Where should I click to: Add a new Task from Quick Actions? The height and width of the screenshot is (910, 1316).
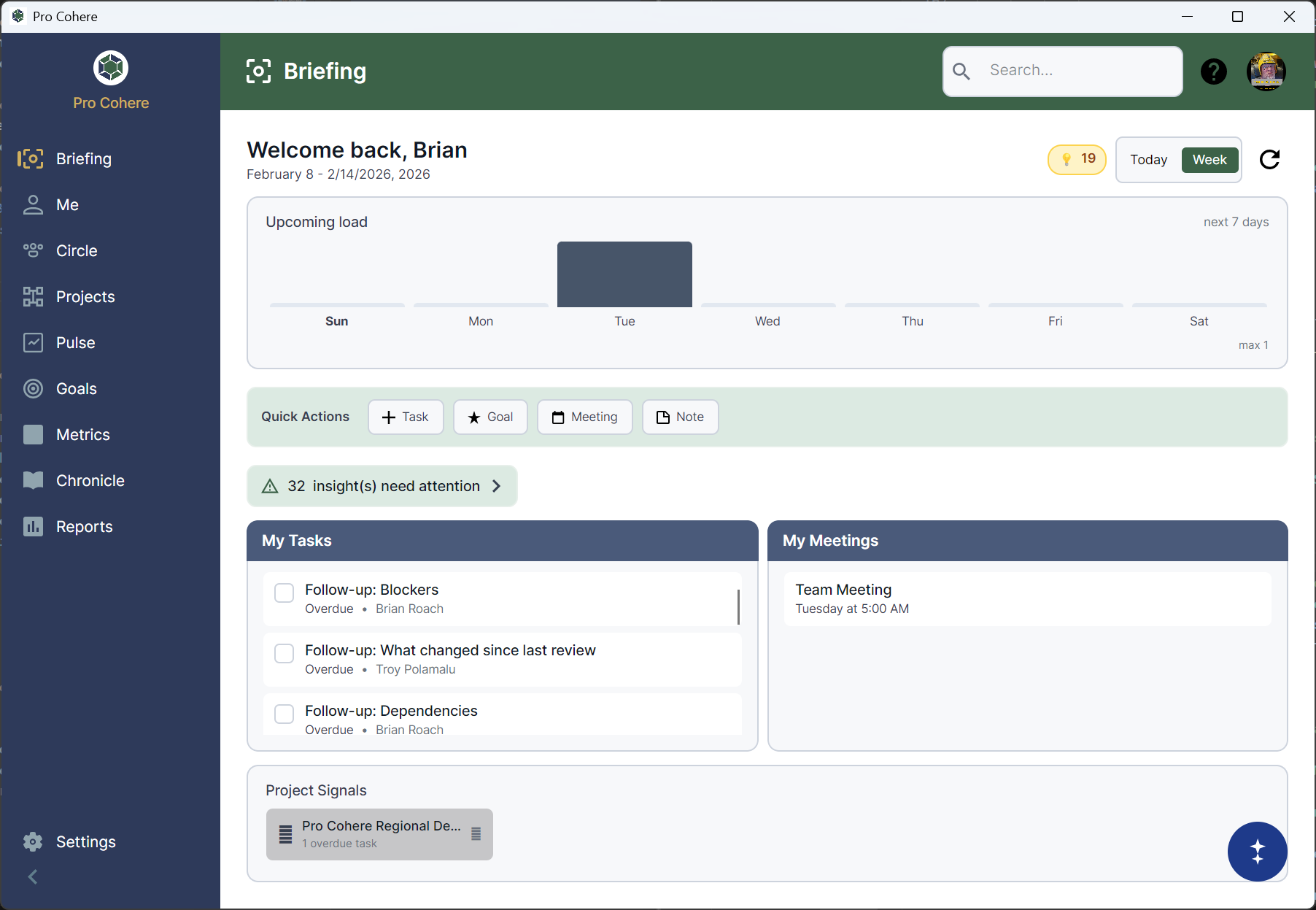[406, 417]
